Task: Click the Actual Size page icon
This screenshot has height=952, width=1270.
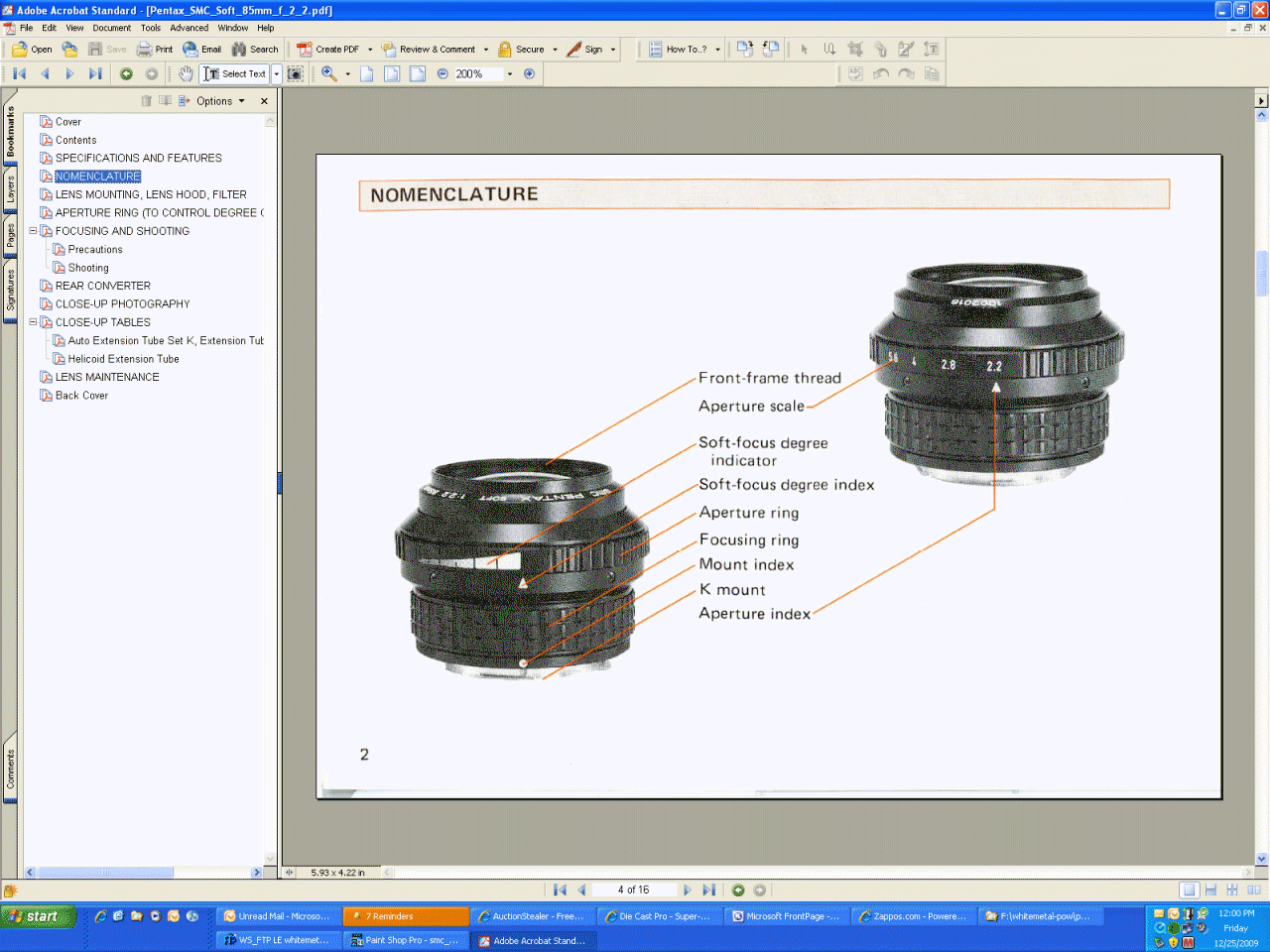Action: [367, 73]
